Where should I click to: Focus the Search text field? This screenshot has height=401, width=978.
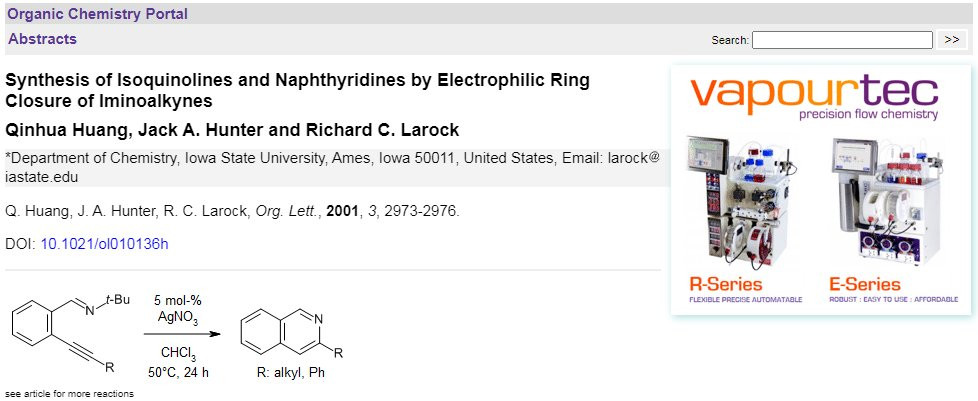click(x=842, y=40)
